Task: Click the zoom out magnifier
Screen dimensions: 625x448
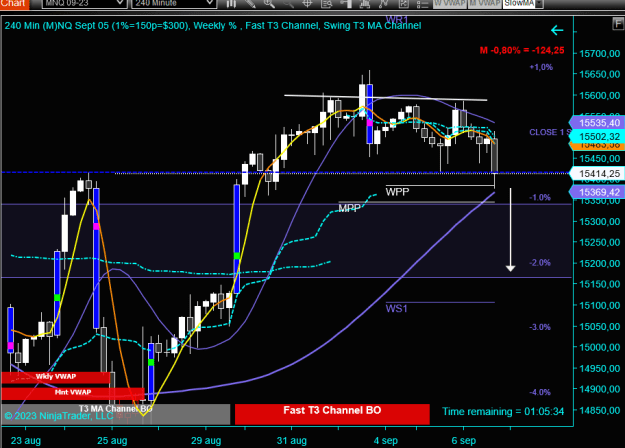Action: (288, 4)
